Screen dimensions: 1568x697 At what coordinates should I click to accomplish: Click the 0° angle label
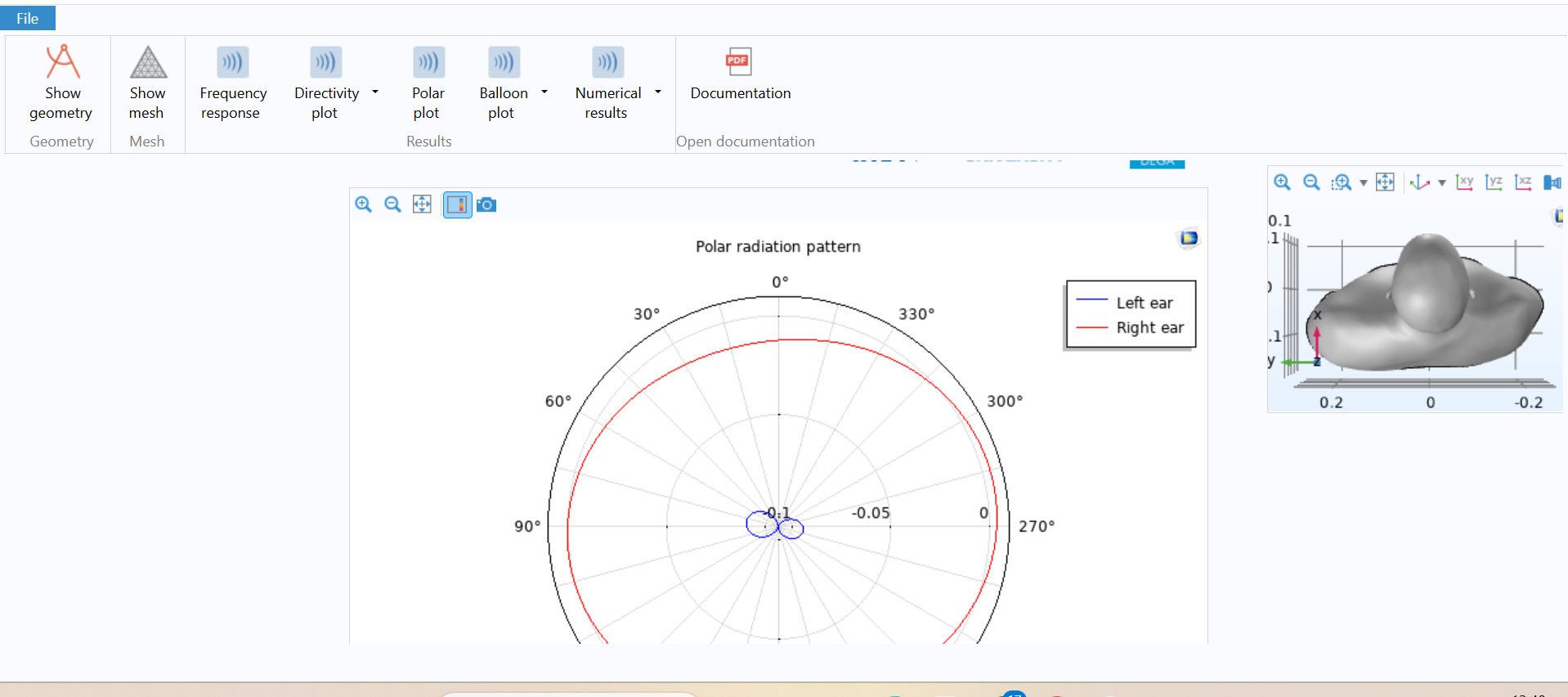coord(780,282)
